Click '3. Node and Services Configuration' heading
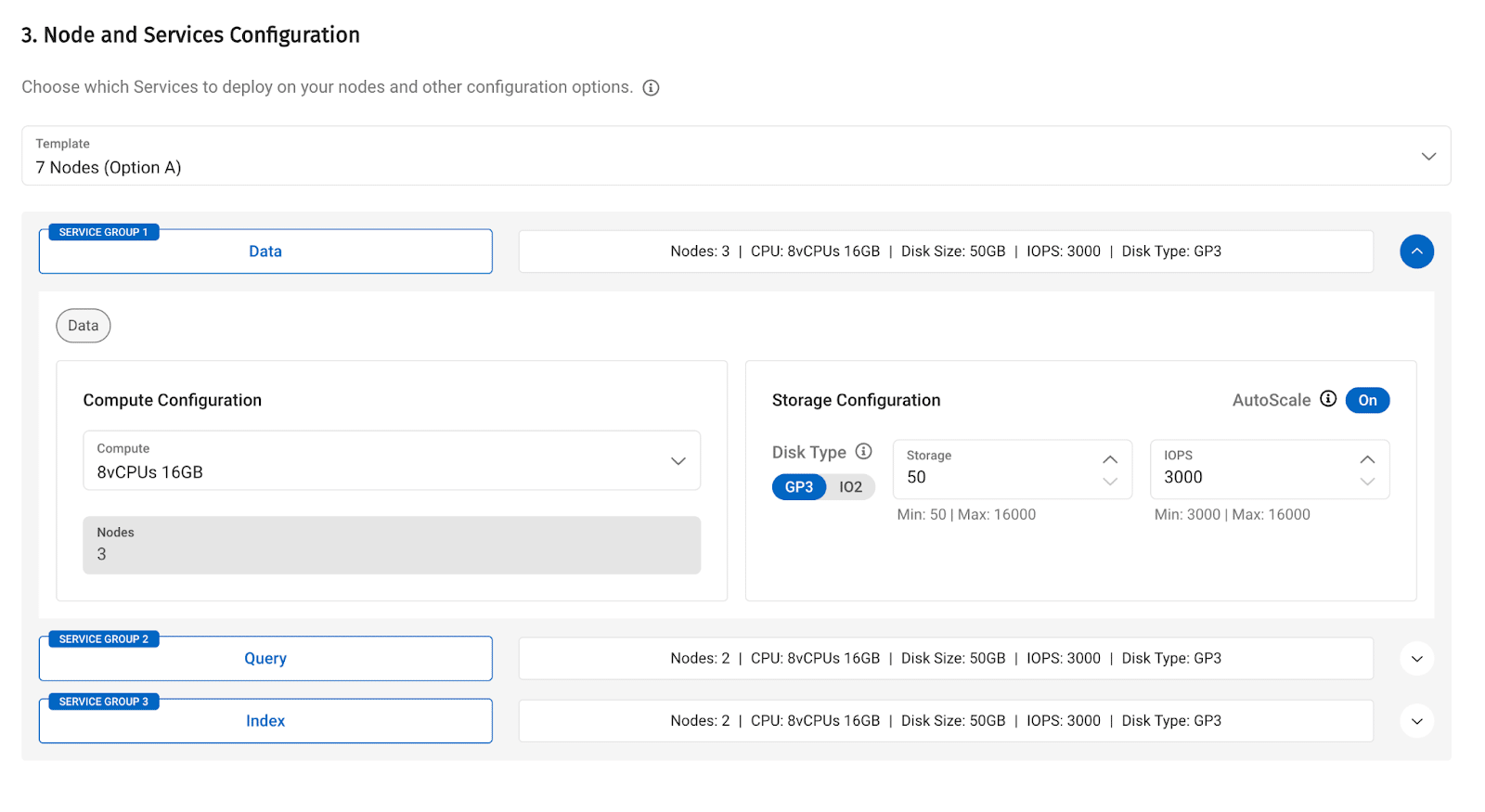 pyautogui.click(x=190, y=35)
